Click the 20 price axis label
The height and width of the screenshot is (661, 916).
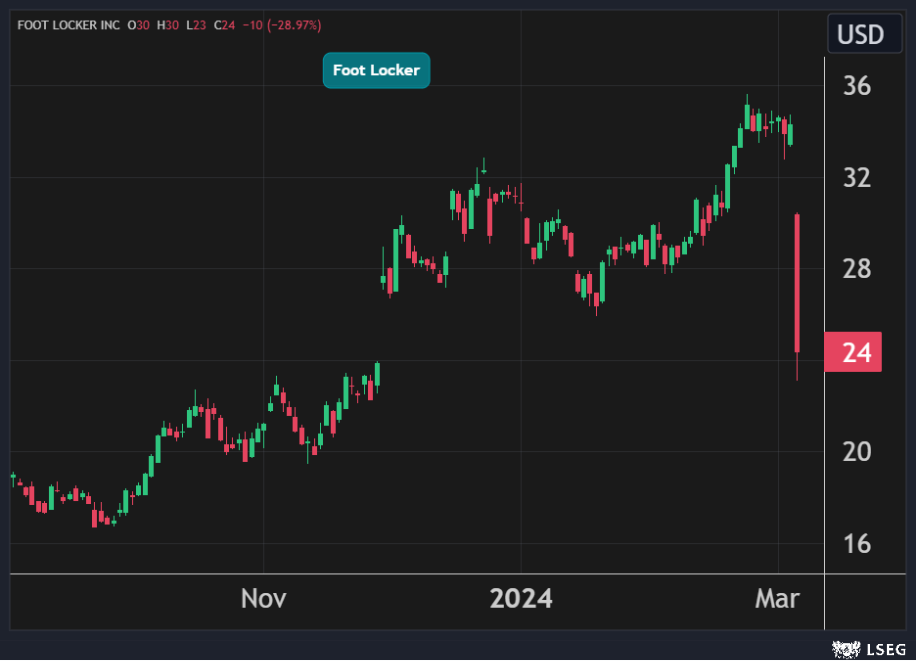pos(857,452)
